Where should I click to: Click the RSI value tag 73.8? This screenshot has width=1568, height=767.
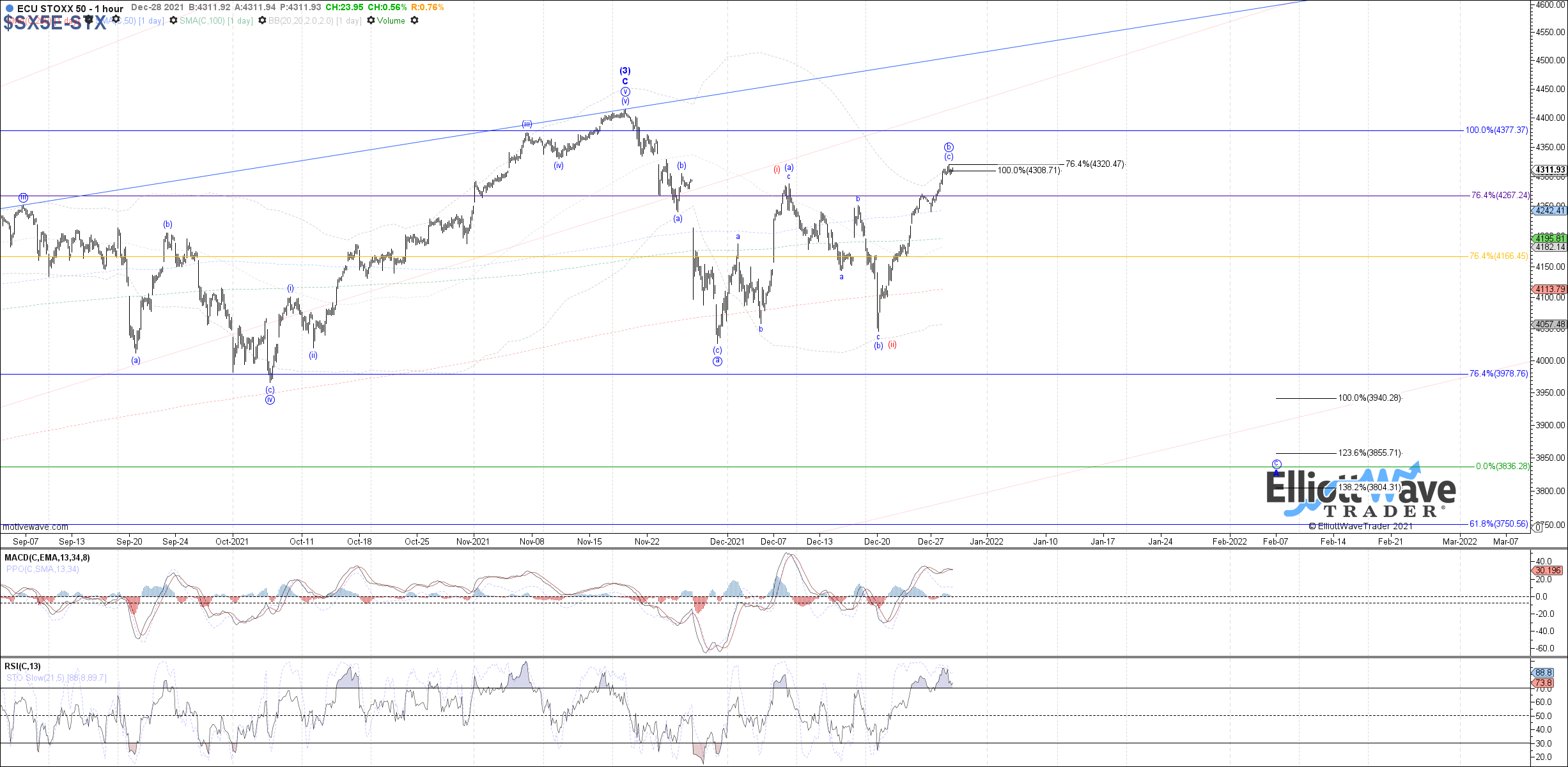pyautogui.click(x=1544, y=683)
